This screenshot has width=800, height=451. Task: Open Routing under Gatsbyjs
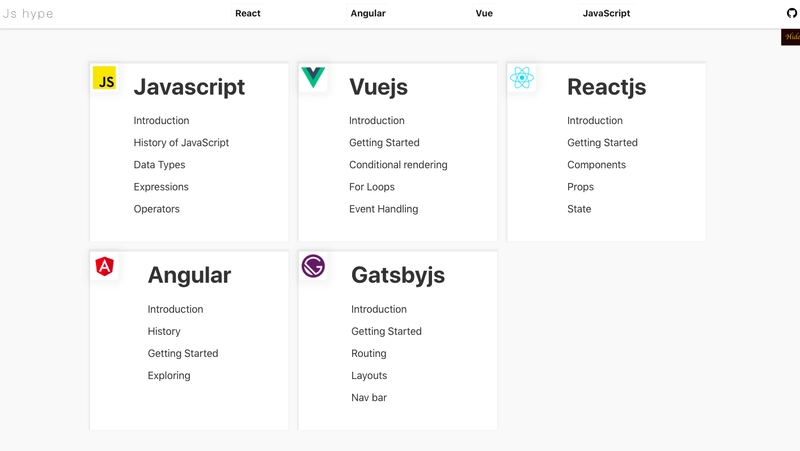coord(368,354)
